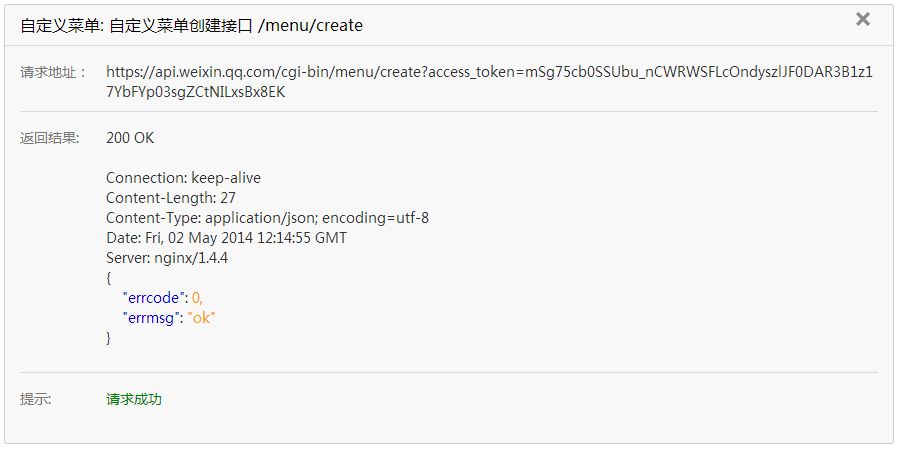
Task: Click the Server: nginx/1.4.4 header line
Action: [167, 258]
